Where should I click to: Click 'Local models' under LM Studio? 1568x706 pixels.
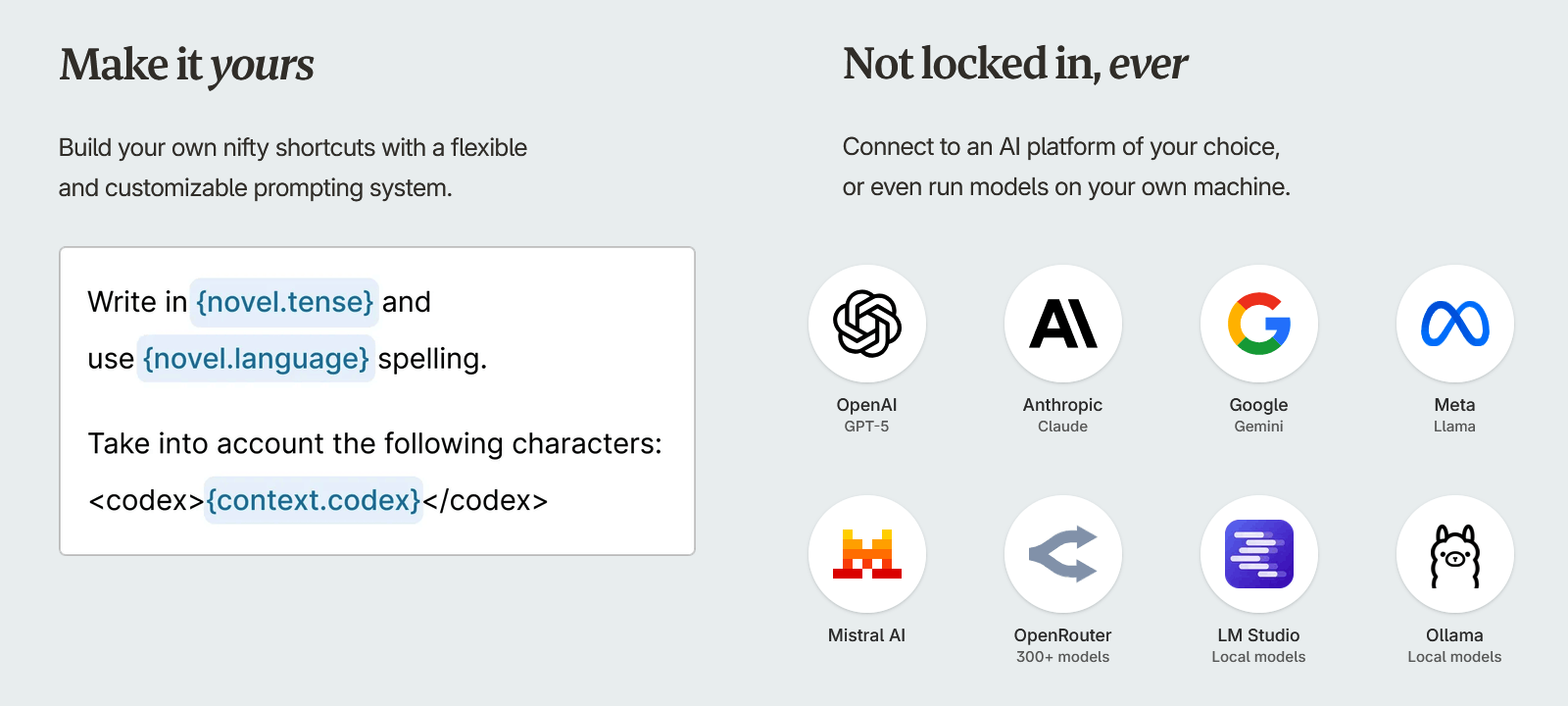pos(1258,657)
